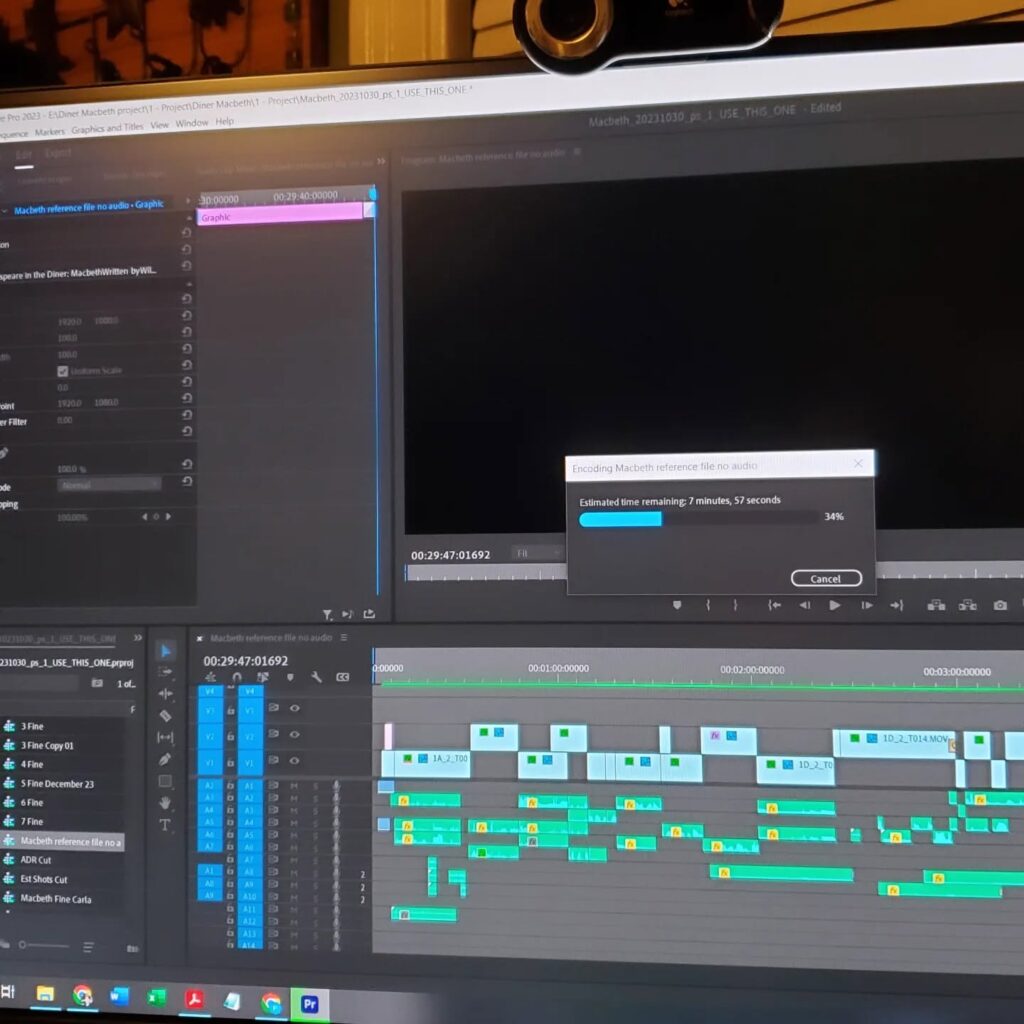Open the View menu
The image size is (1024, 1024).
tap(159, 125)
